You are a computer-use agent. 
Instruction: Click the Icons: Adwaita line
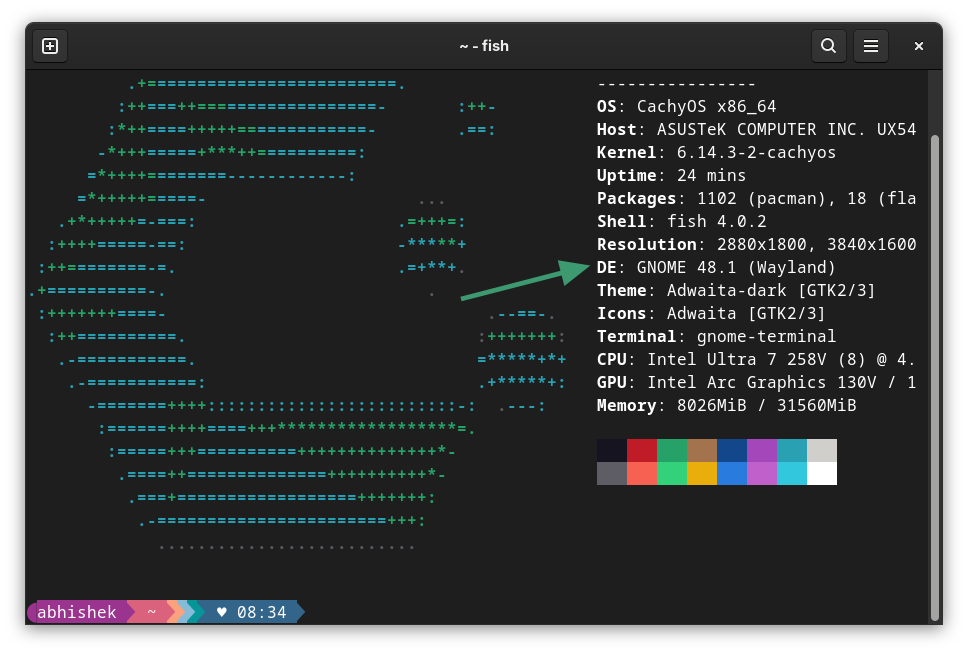(711, 314)
